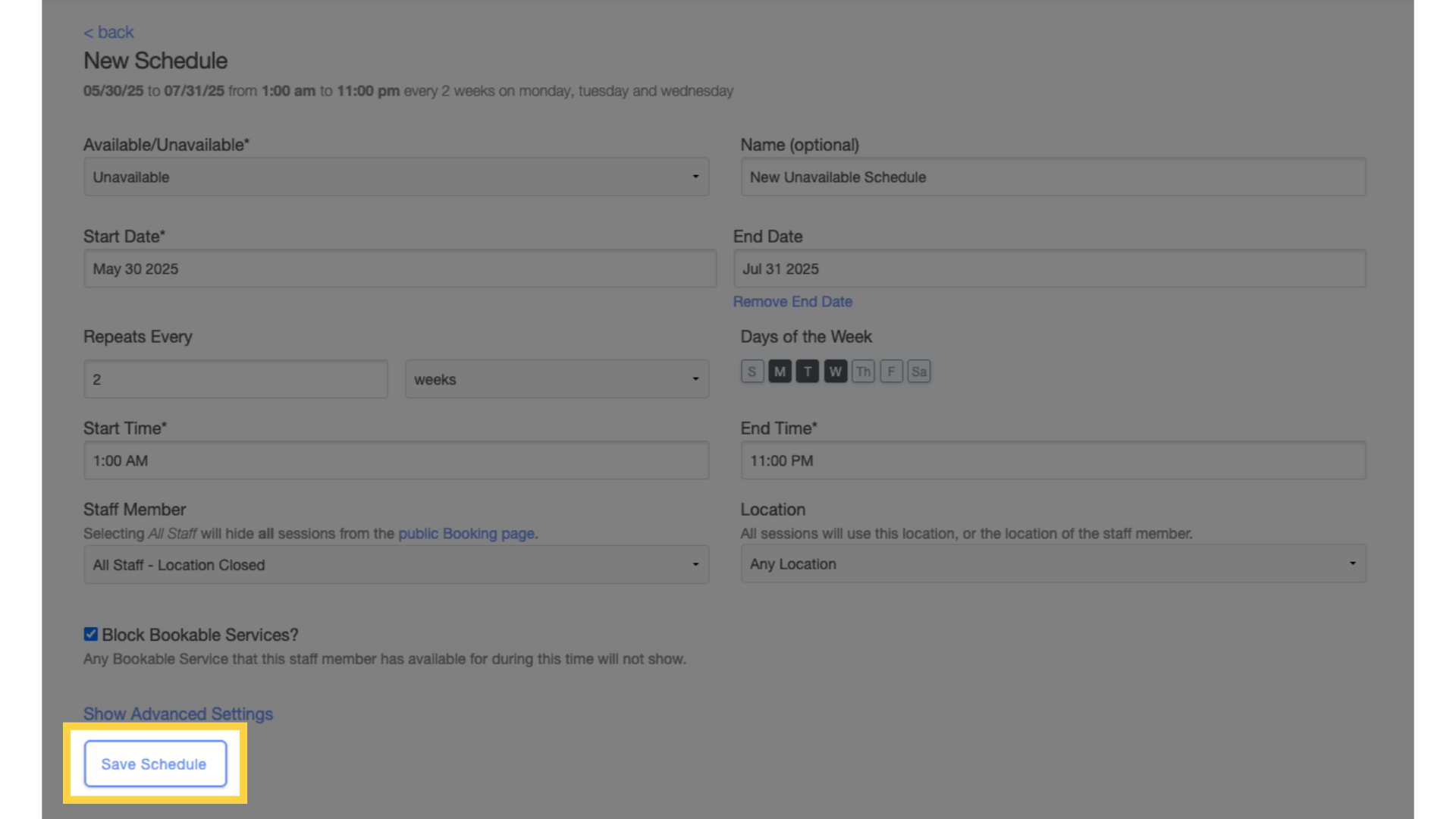Open the Any Location dropdown
1456x819 pixels.
click(x=1053, y=563)
